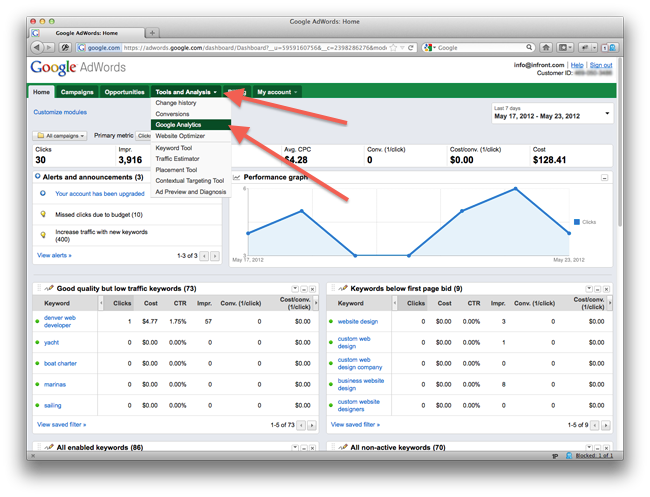Screen dimensions: 650x497
Task: Open the browser Home icon
Action: (x=546, y=48)
